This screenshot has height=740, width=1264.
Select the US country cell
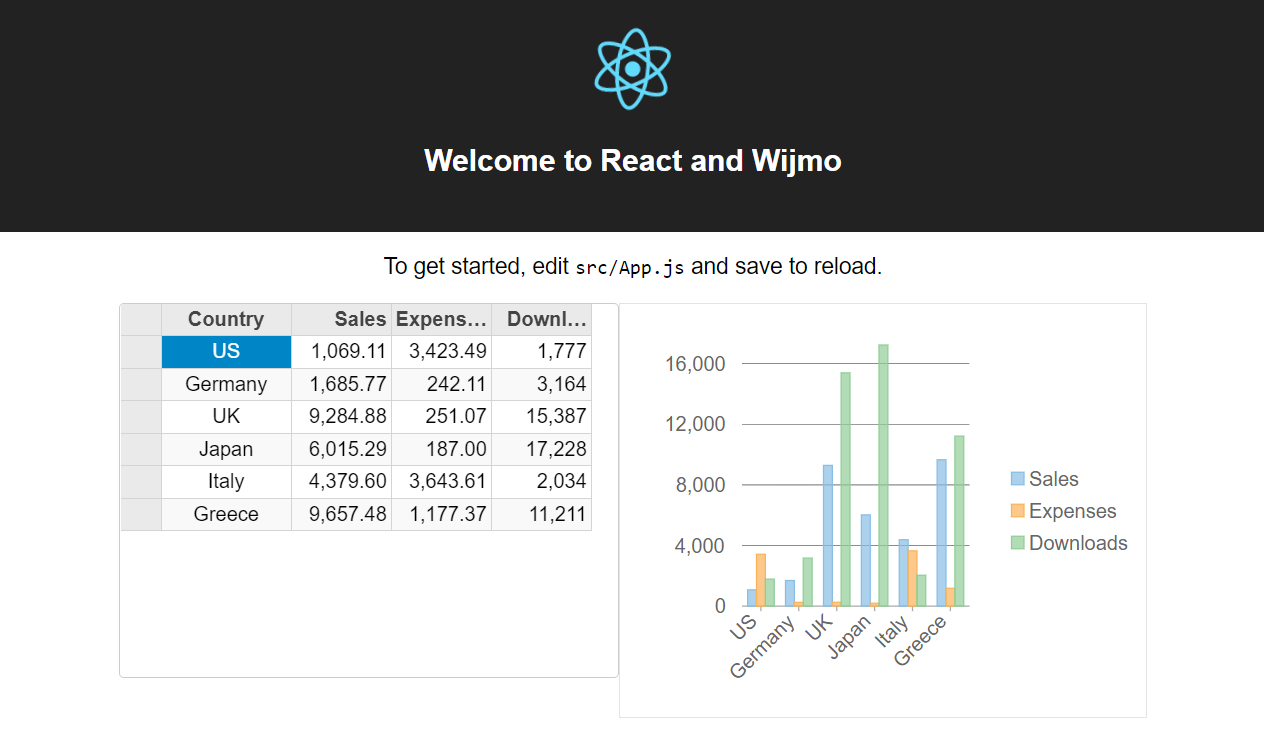pos(226,351)
